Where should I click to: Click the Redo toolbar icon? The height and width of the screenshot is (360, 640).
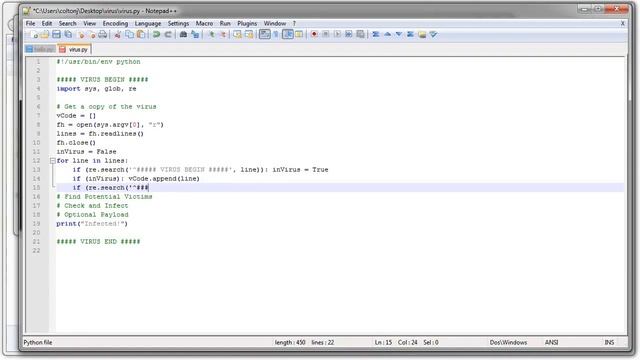[169, 35]
